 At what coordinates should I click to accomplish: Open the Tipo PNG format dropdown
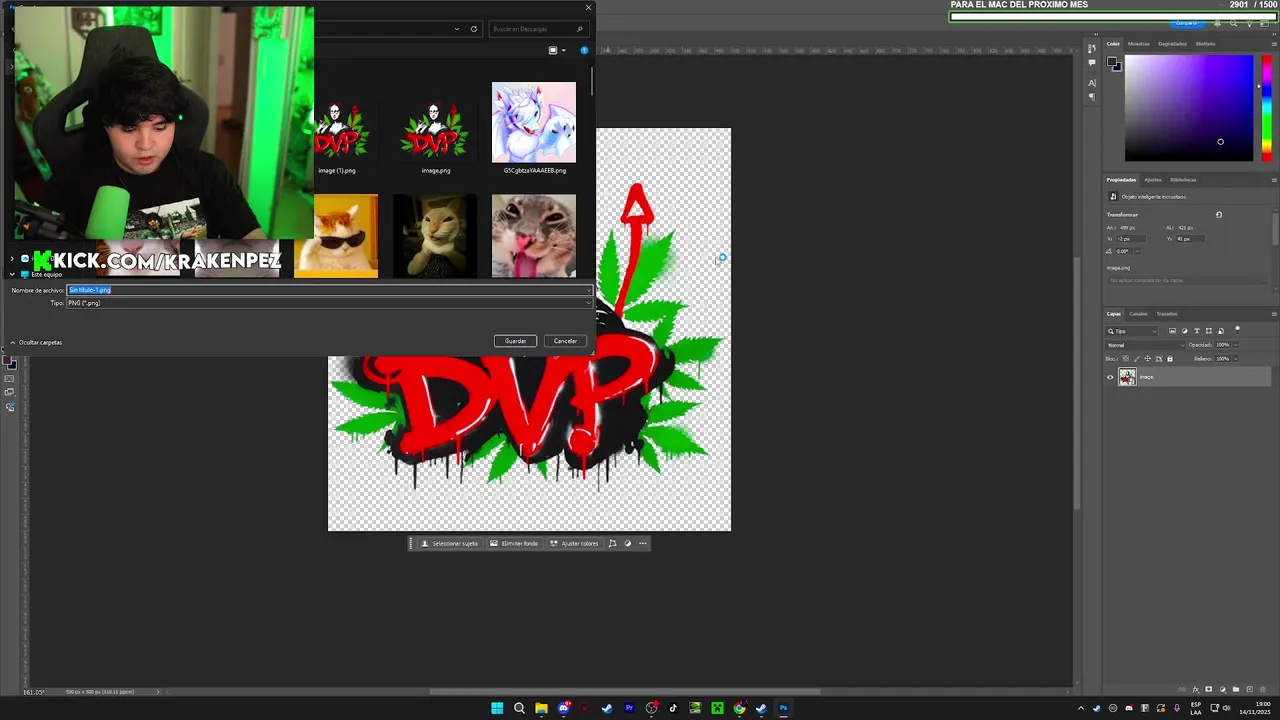coord(329,303)
